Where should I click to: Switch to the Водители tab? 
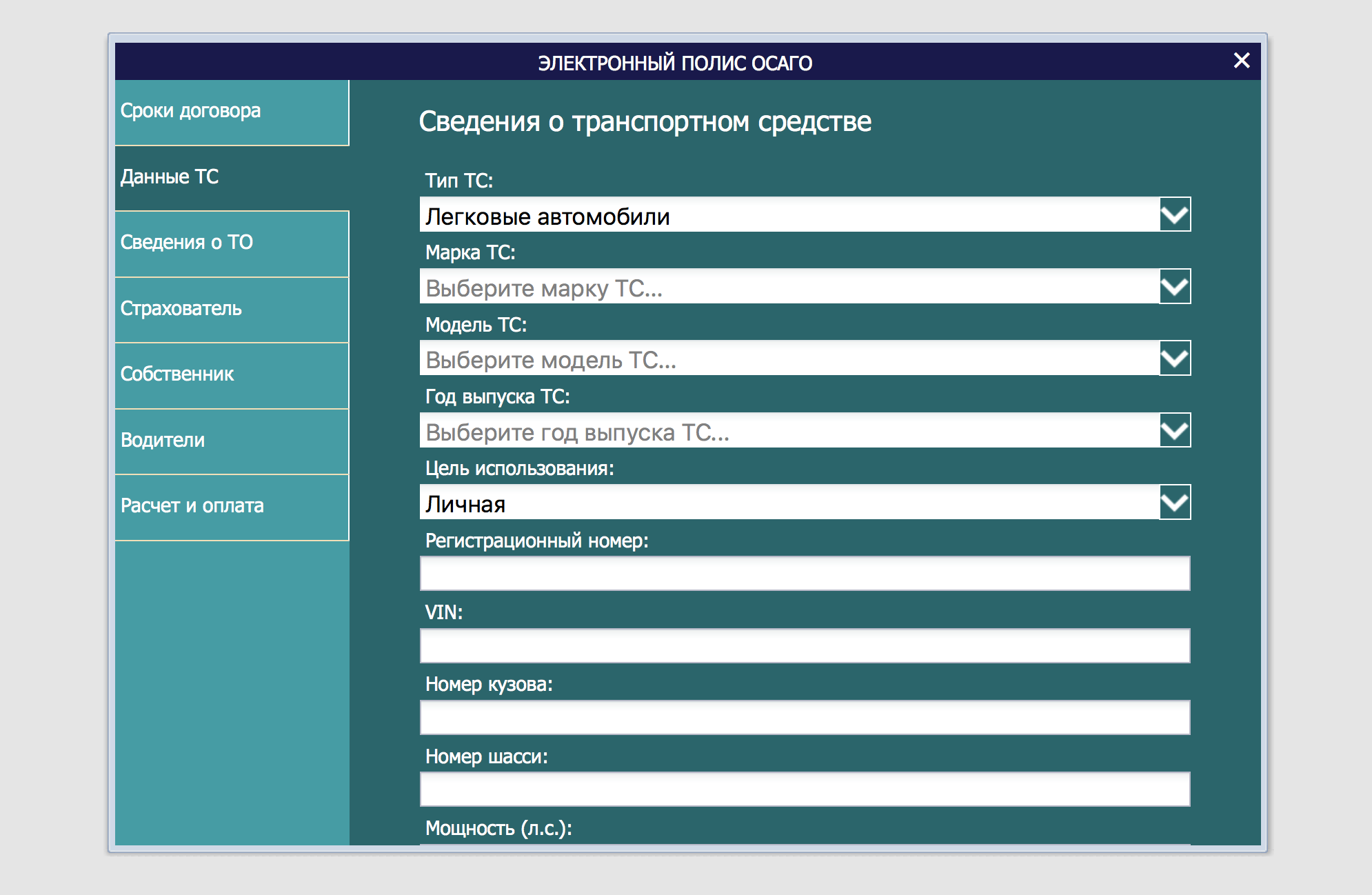232,441
